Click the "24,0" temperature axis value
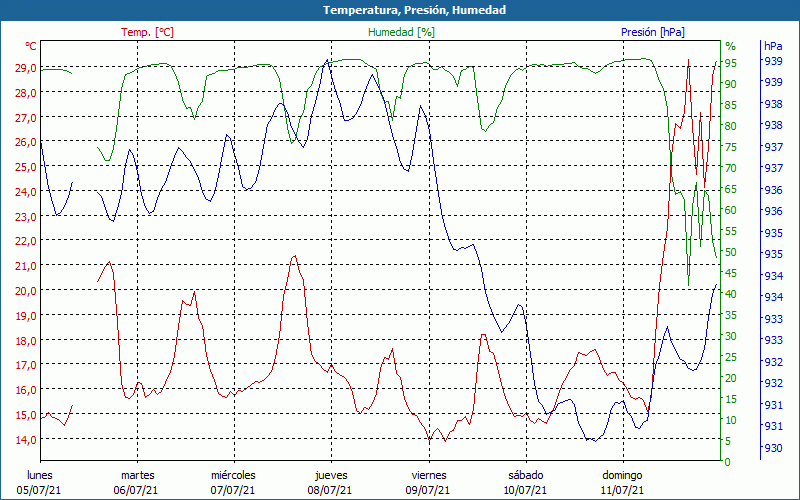The height and width of the screenshot is (500, 800). pos(27,192)
